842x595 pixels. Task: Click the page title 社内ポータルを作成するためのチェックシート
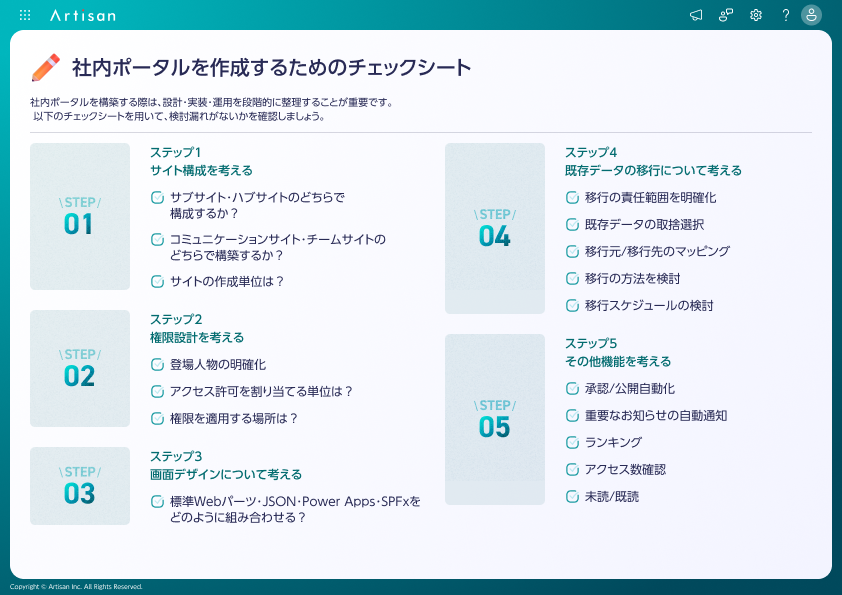272,68
